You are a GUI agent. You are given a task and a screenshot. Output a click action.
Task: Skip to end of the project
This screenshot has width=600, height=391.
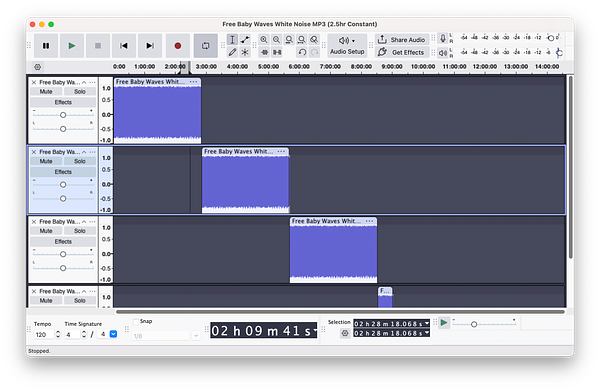[150, 46]
